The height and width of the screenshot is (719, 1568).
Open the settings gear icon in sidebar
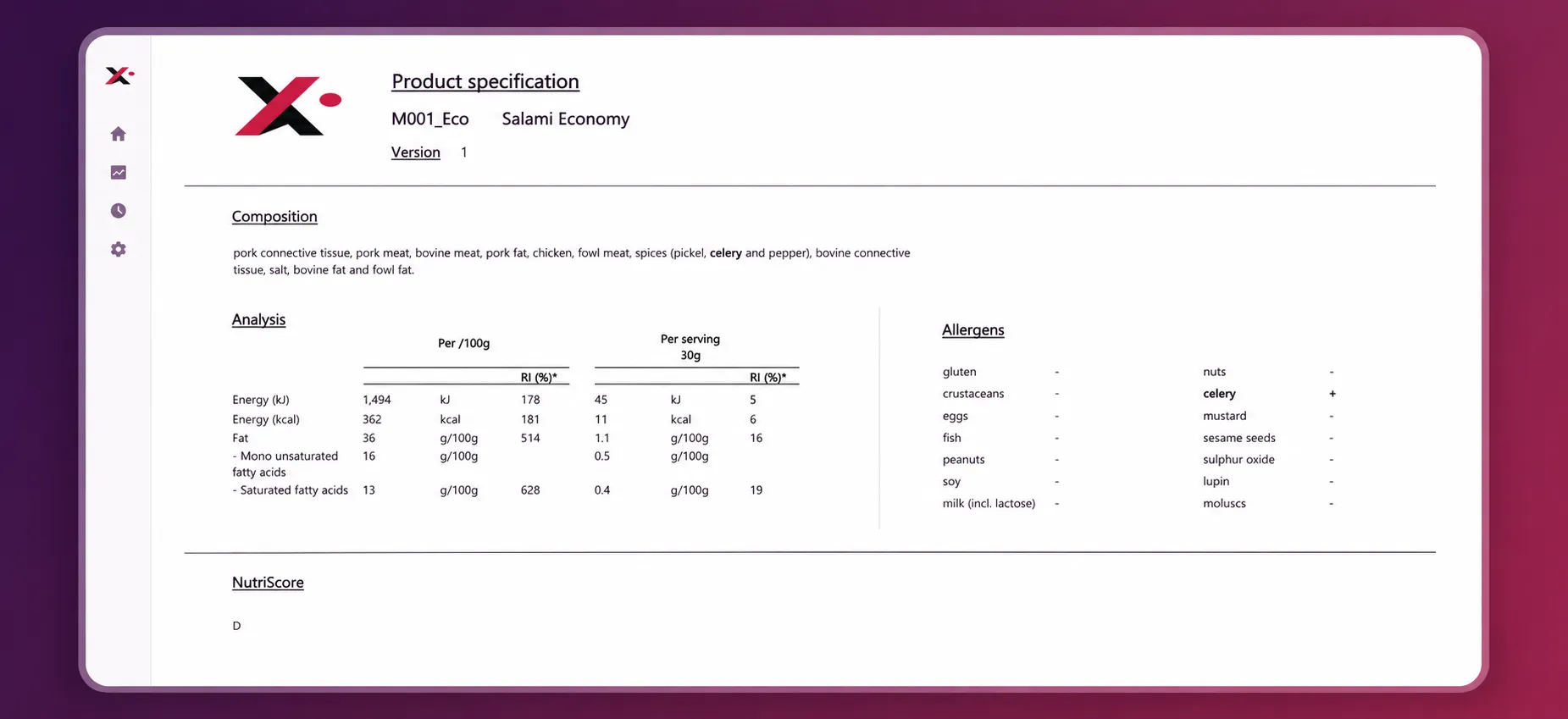pos(119,250)
